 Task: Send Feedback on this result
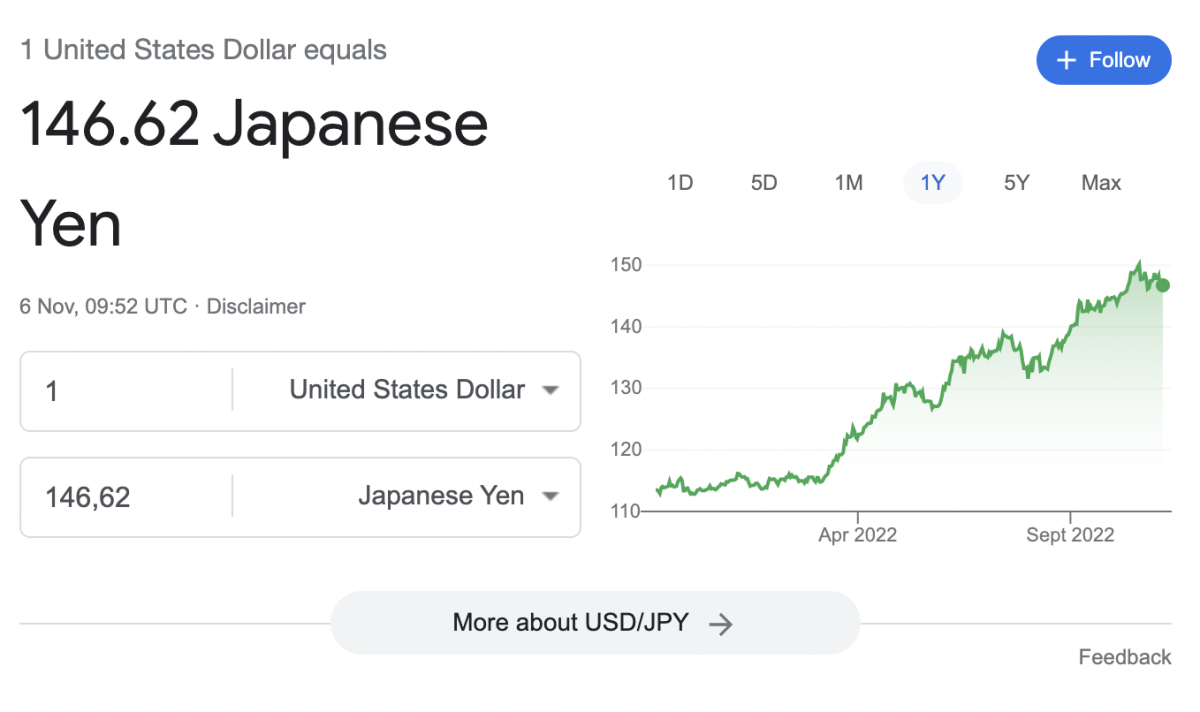click(x=1125, y=657)
